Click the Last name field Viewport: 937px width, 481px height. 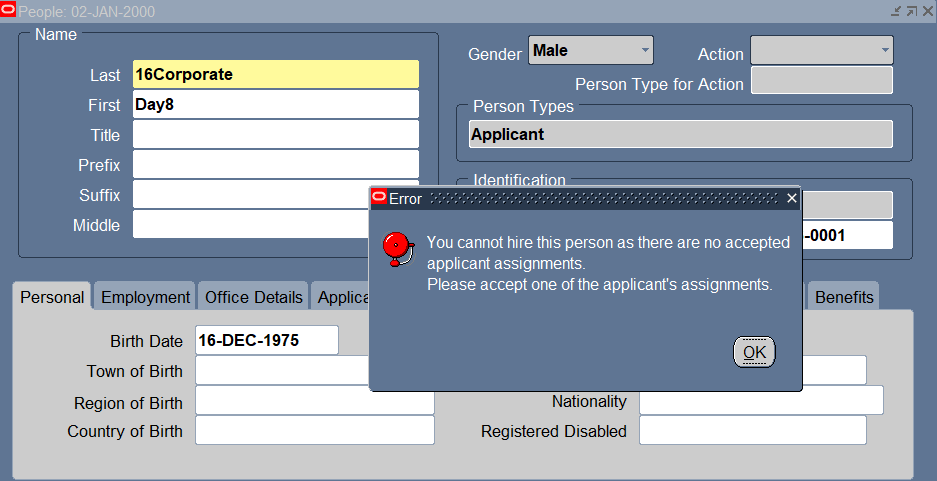coord(275,75)
